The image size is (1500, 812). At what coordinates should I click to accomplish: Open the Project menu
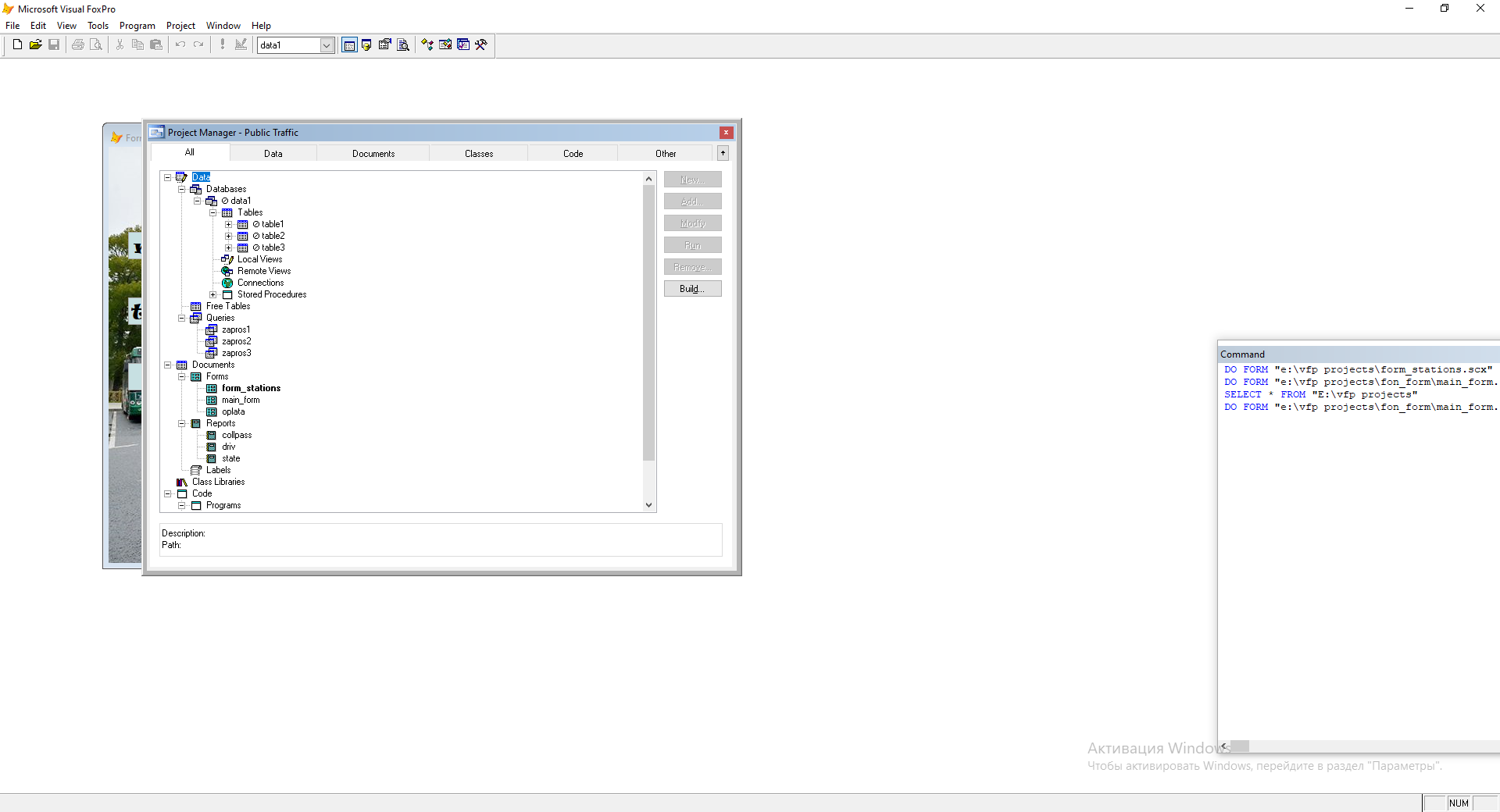pos(180,26)
